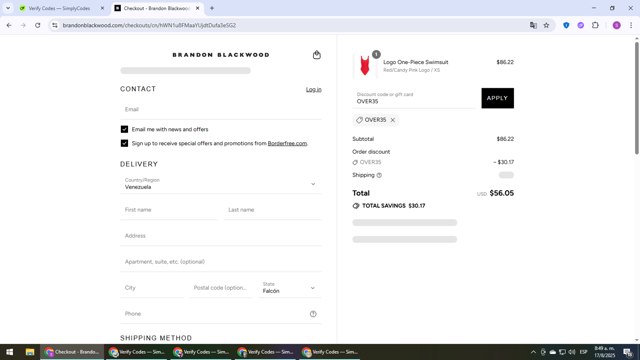Image resolution: width=640 pixels, height=360 pixels.
Task: Open Chrome three-dot menu
Action: pos(631,25)
